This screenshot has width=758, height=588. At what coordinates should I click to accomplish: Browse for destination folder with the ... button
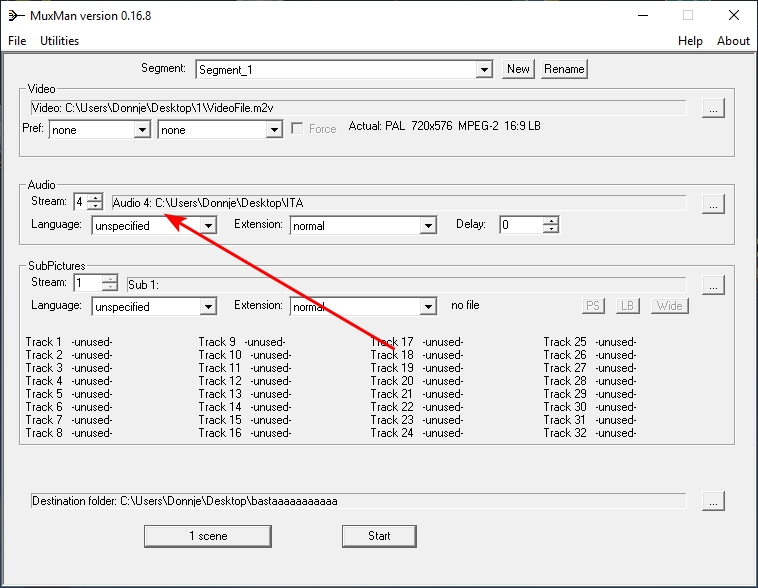tap(713, 501)
